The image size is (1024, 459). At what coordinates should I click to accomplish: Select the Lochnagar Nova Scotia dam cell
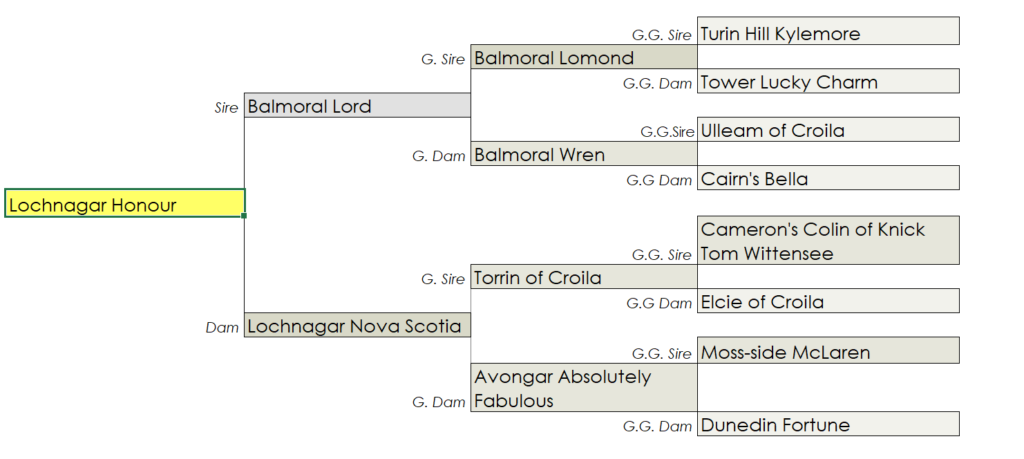357,325
